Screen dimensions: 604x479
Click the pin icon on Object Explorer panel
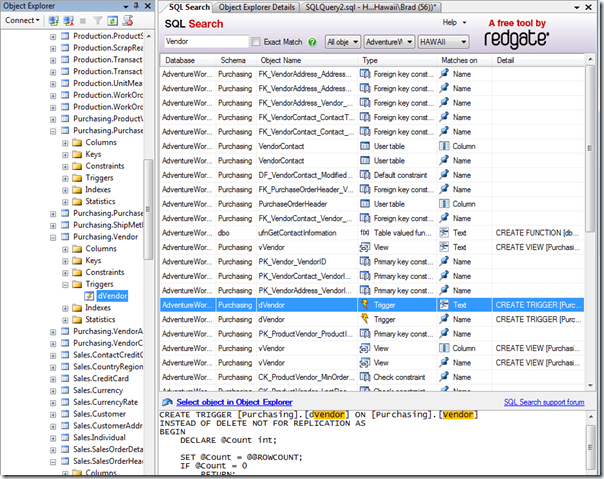click(x=138, y=6)
